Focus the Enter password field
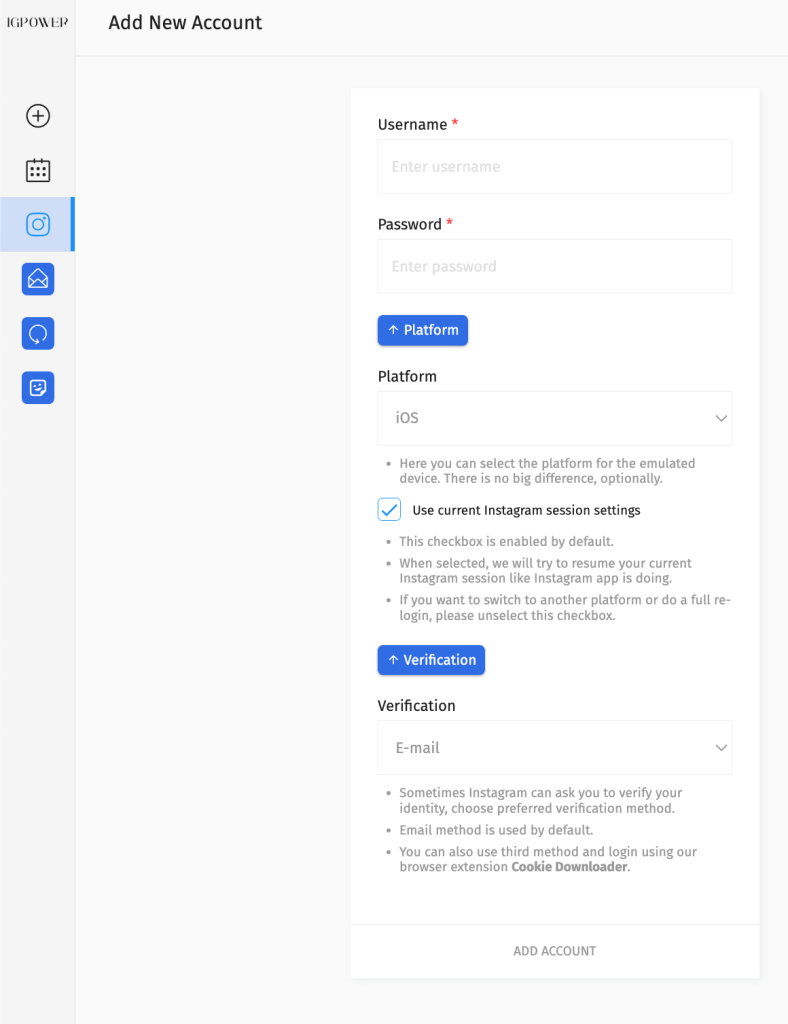788x1024 pixels. point(554,266)
